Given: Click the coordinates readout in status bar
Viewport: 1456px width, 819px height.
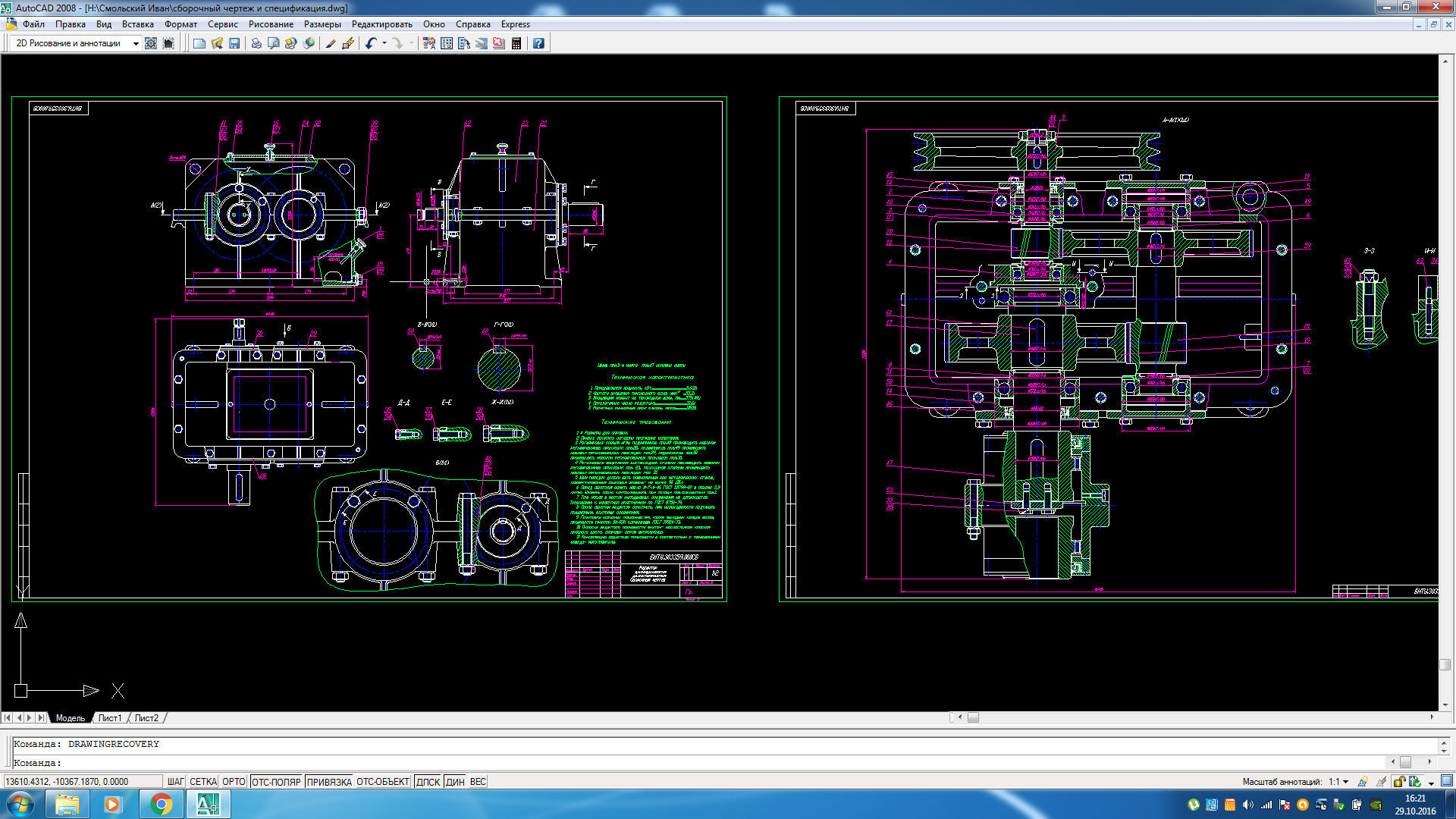Looking at the screenshot, I should point(83,782).
